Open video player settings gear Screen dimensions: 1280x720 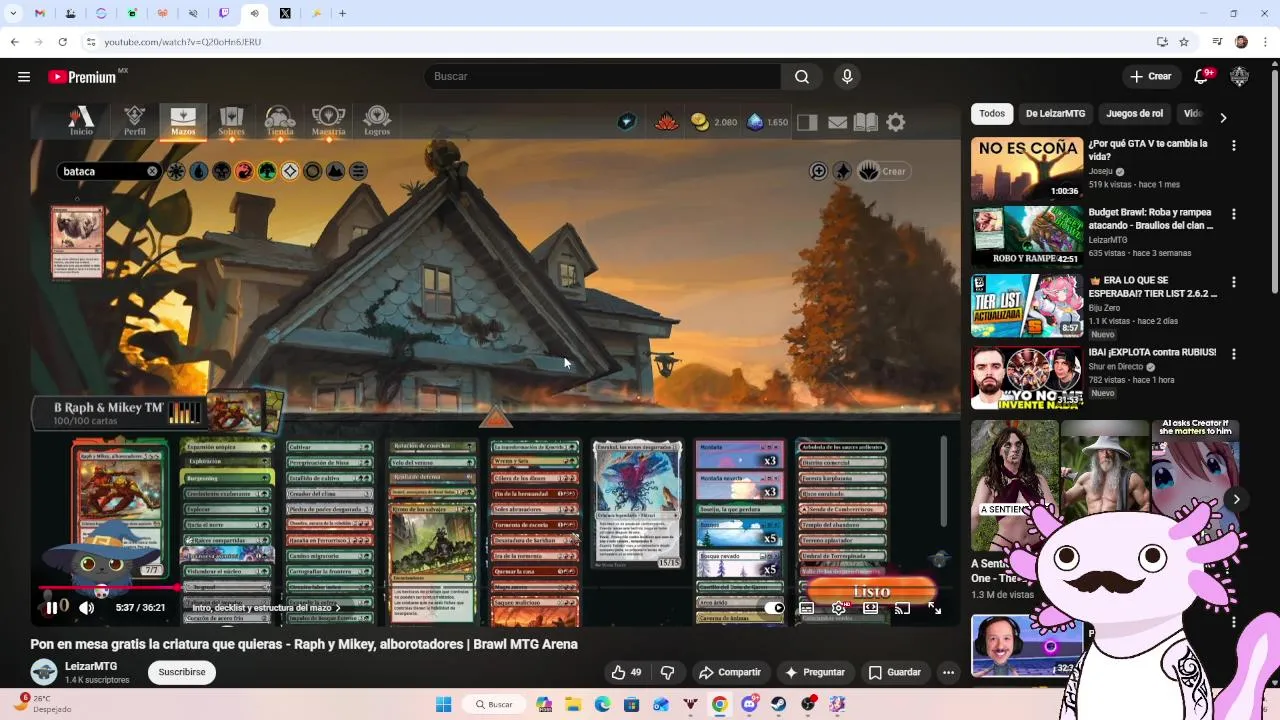[839, 607]
